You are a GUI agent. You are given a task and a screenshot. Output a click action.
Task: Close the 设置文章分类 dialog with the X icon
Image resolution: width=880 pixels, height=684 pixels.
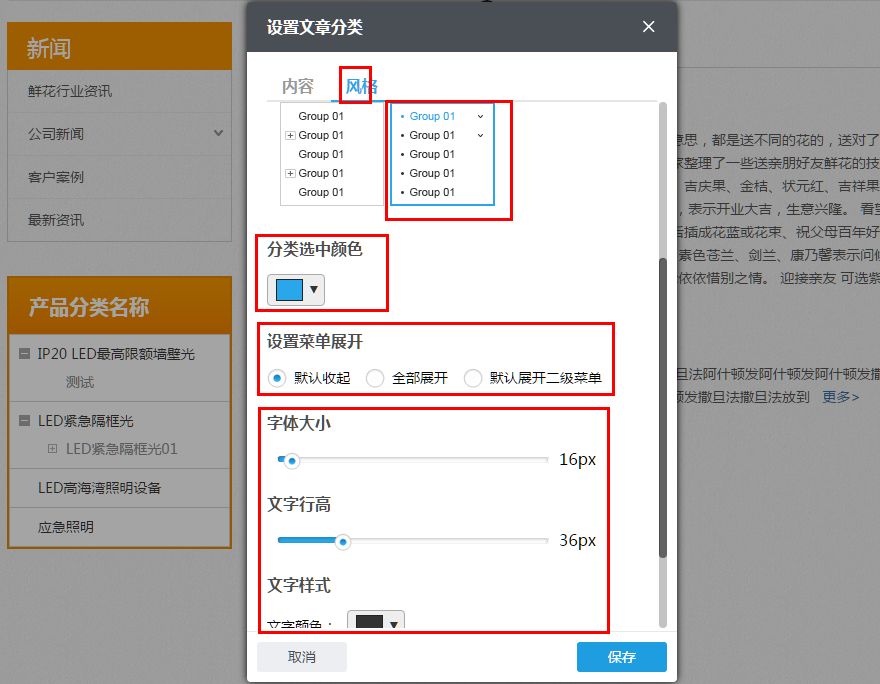click(648, 27)
